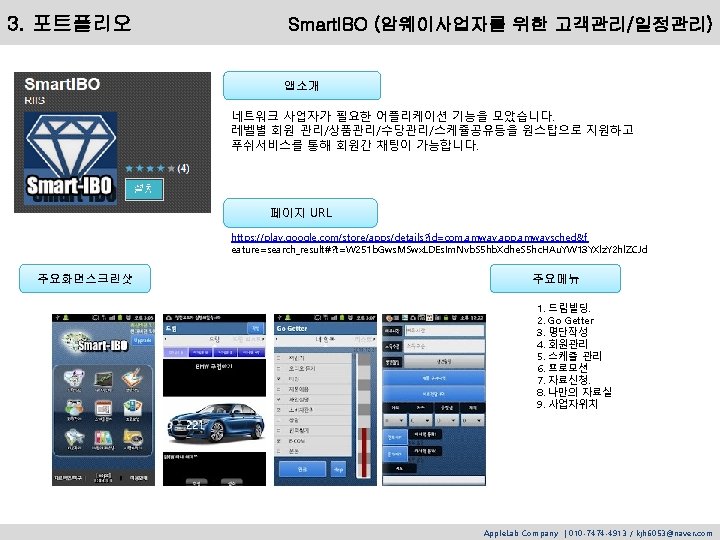Click the blue BMW car image
The image size is (720, 540).
coord(215,423)
